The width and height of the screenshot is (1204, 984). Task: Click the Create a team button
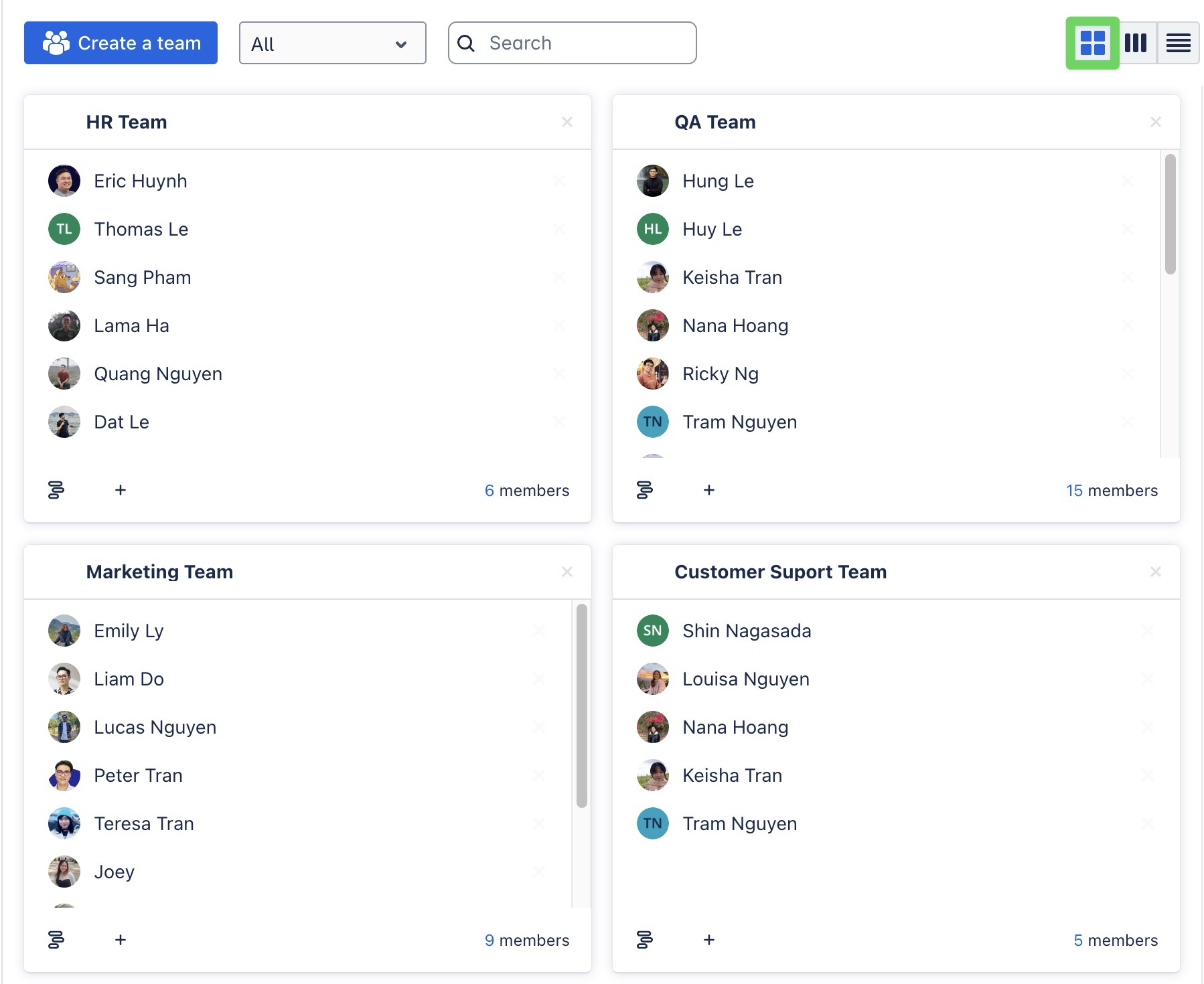(x=121, y=44)
